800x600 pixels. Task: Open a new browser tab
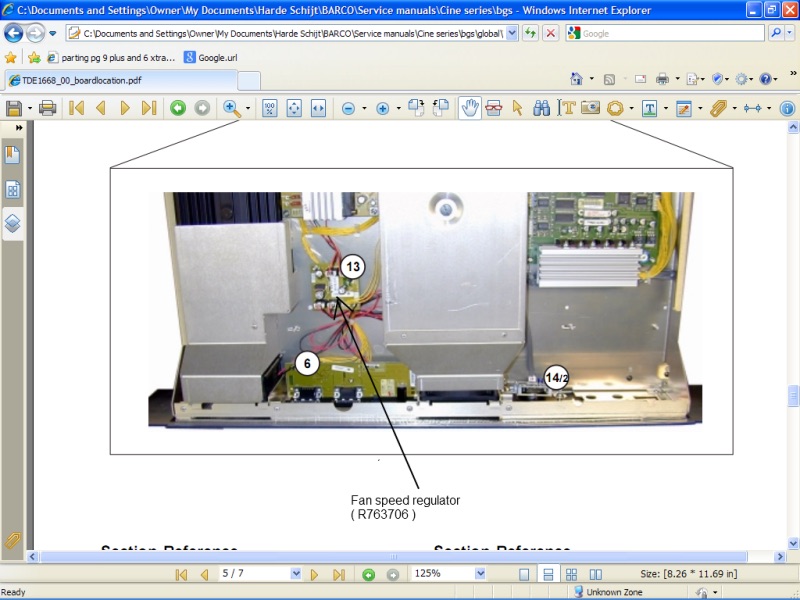click(x=249, y=81)
